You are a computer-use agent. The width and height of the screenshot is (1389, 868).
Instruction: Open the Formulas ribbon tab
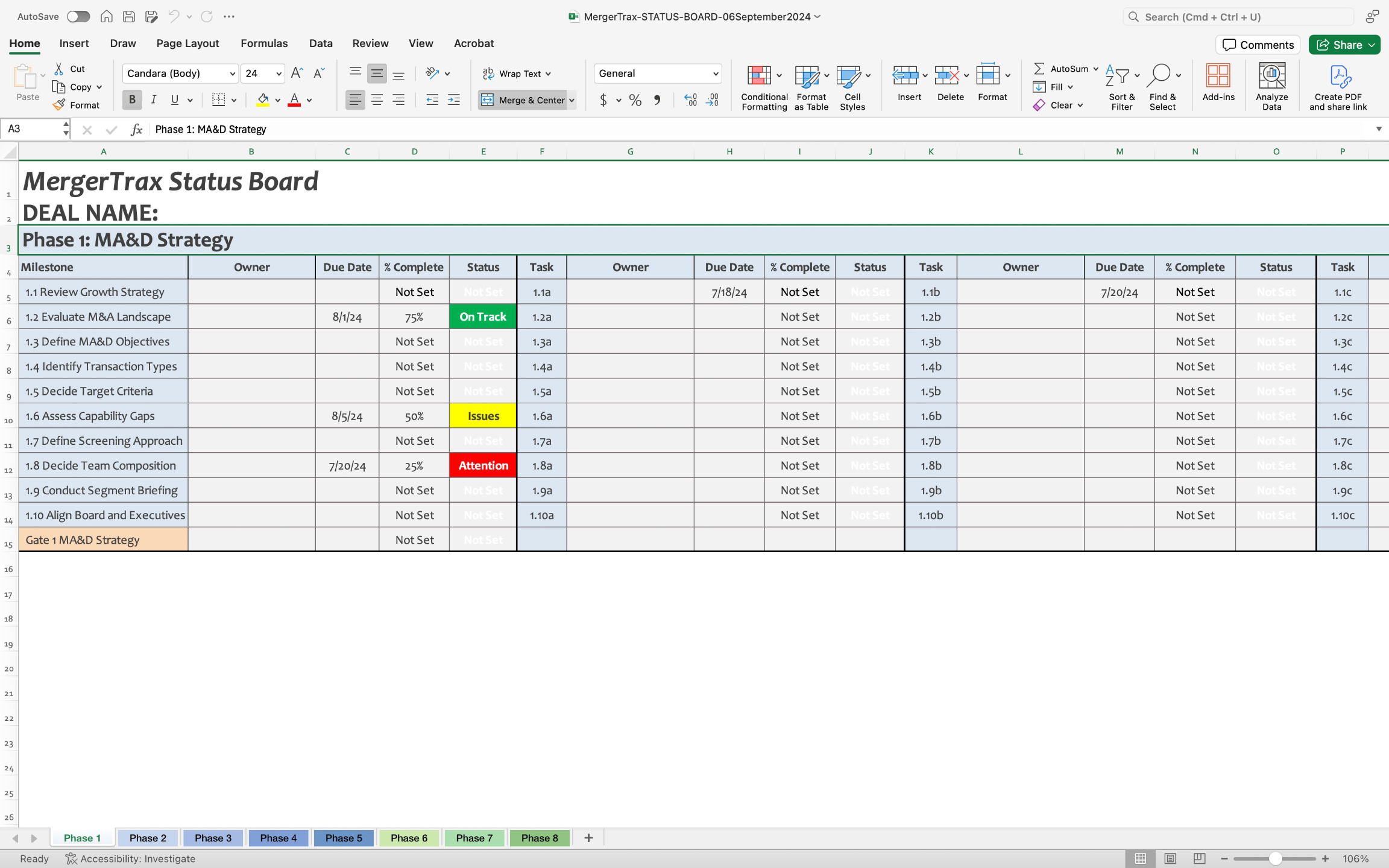tap(264, 43)
